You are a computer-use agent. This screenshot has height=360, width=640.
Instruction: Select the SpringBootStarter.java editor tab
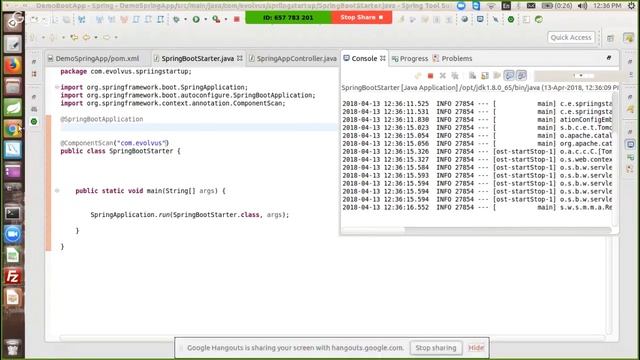pos(198,59)
